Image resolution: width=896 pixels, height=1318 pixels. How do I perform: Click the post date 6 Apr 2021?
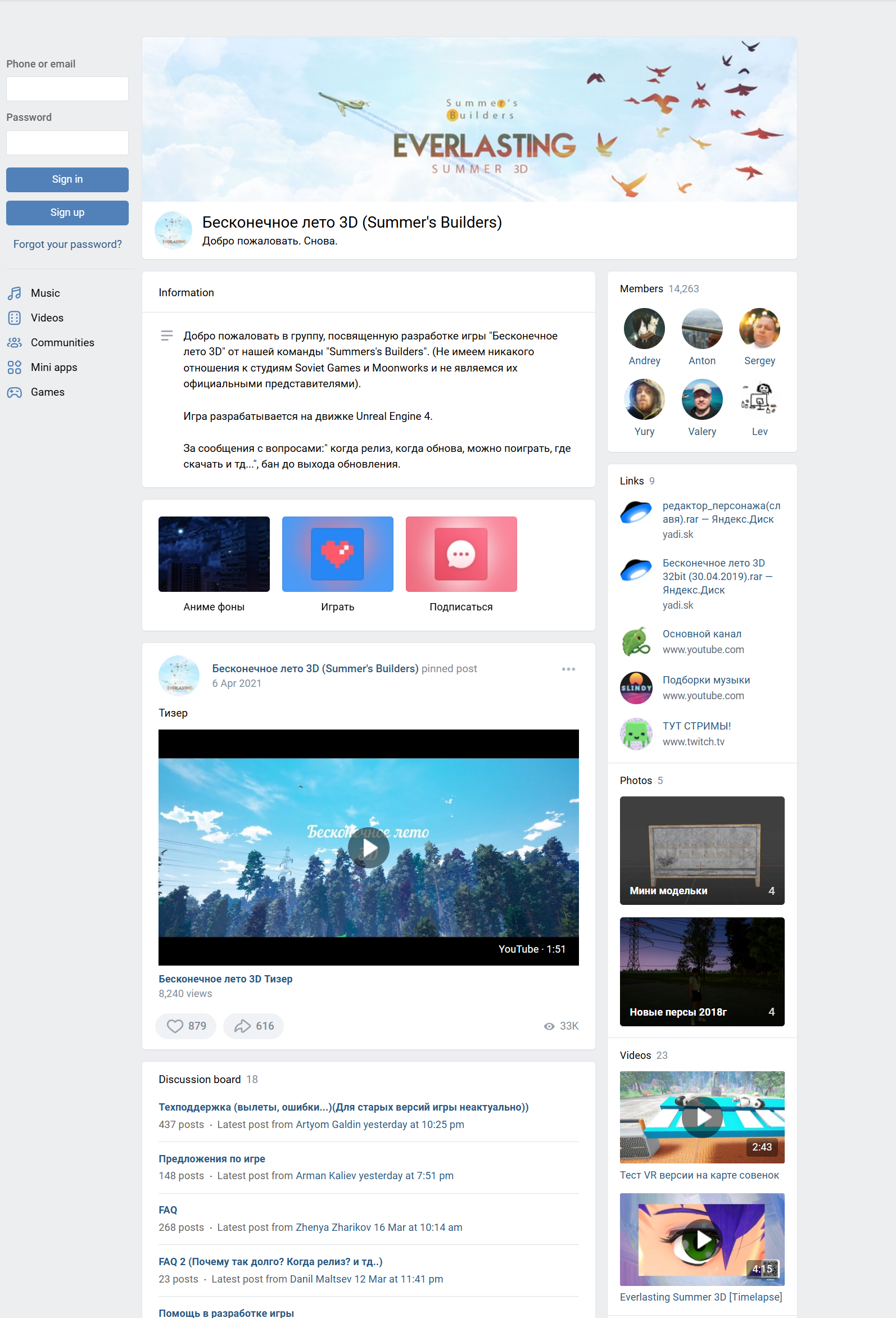click(237, 683)
